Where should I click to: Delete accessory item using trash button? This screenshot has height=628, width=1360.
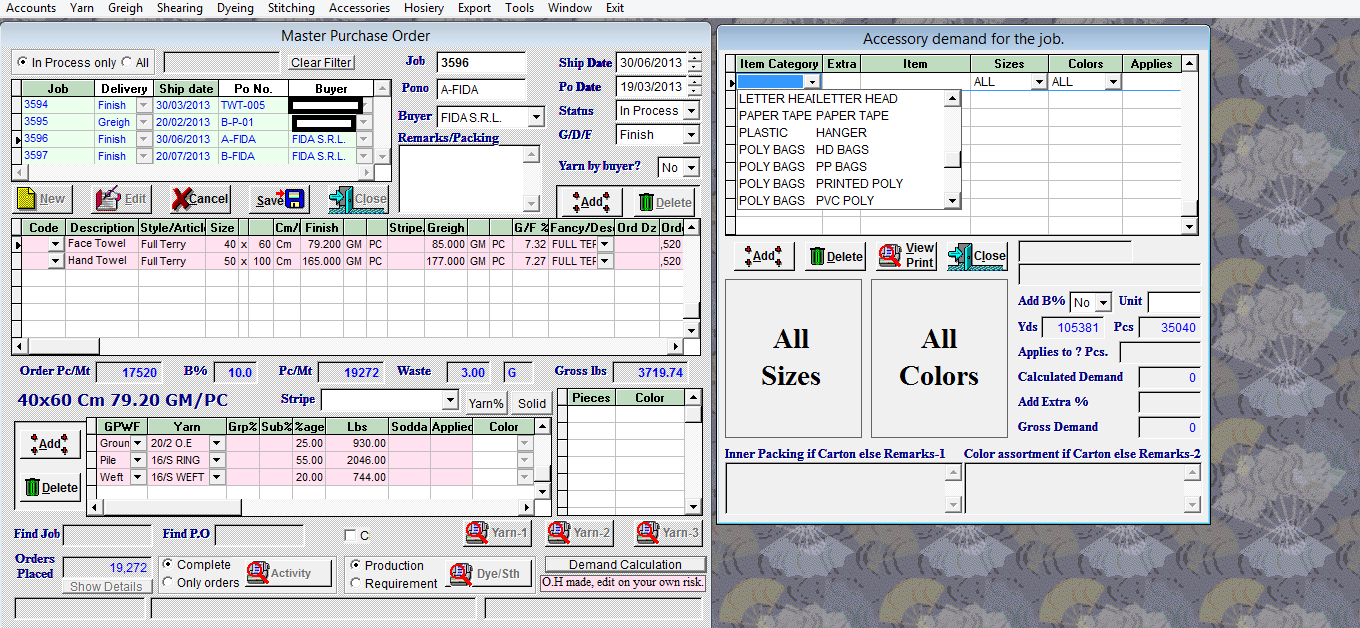point(835,256)
